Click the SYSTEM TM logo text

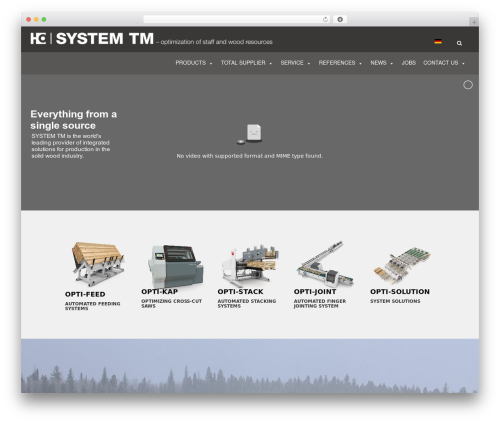[105, 39]
